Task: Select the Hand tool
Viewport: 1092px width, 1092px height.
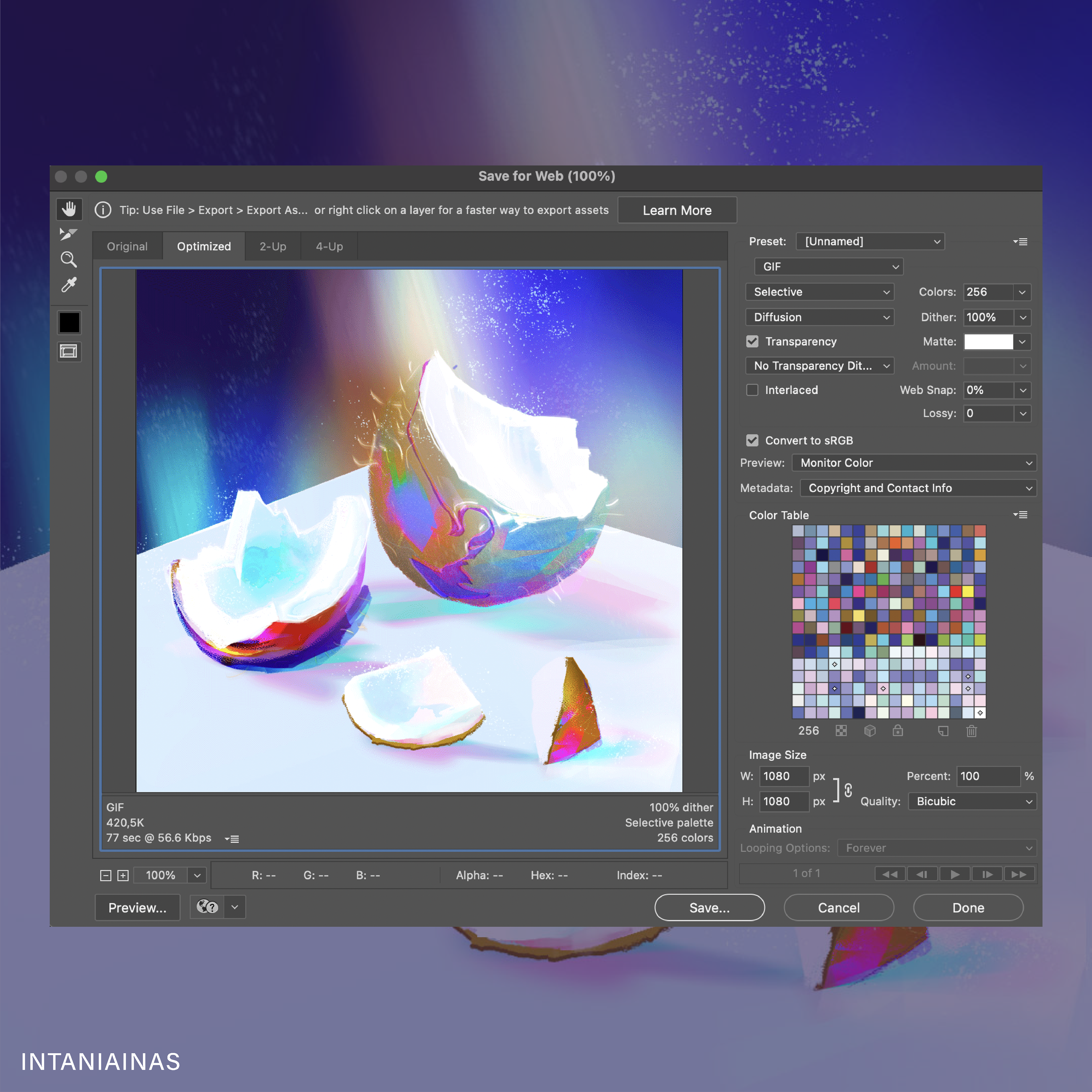Action: tap(69, 210)
